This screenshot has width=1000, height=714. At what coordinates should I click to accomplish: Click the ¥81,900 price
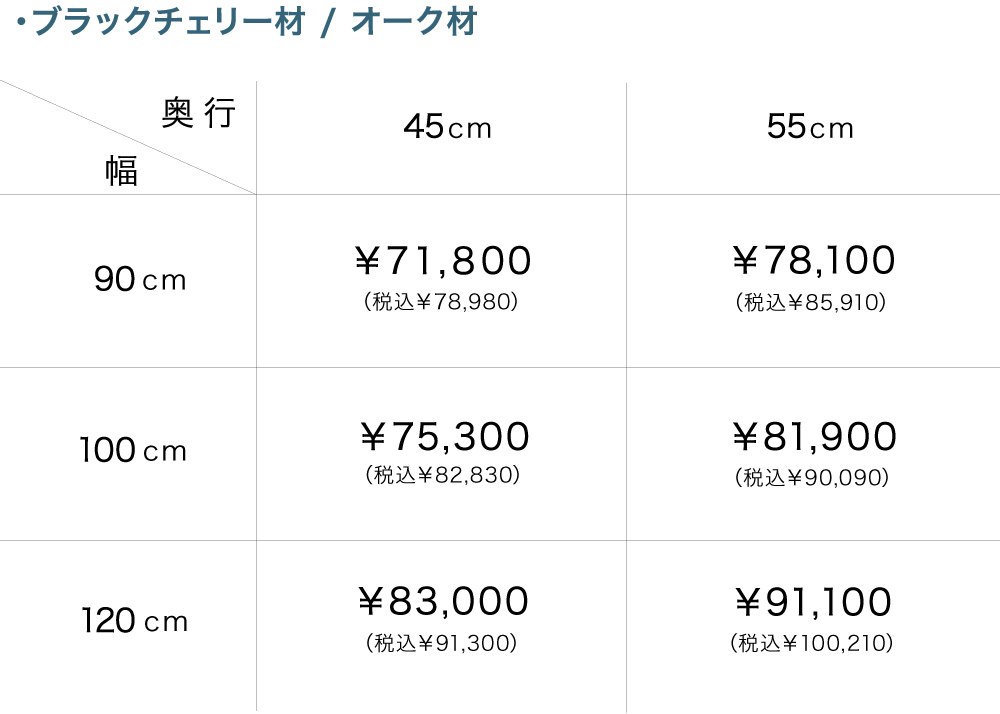tap(813, 437)
